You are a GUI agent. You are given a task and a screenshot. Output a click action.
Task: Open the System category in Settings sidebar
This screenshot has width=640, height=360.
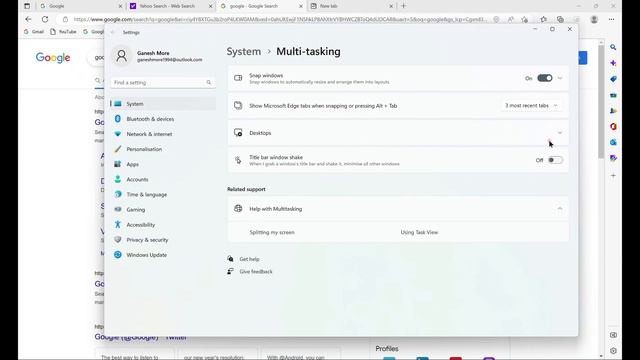[x=163, y=104]
